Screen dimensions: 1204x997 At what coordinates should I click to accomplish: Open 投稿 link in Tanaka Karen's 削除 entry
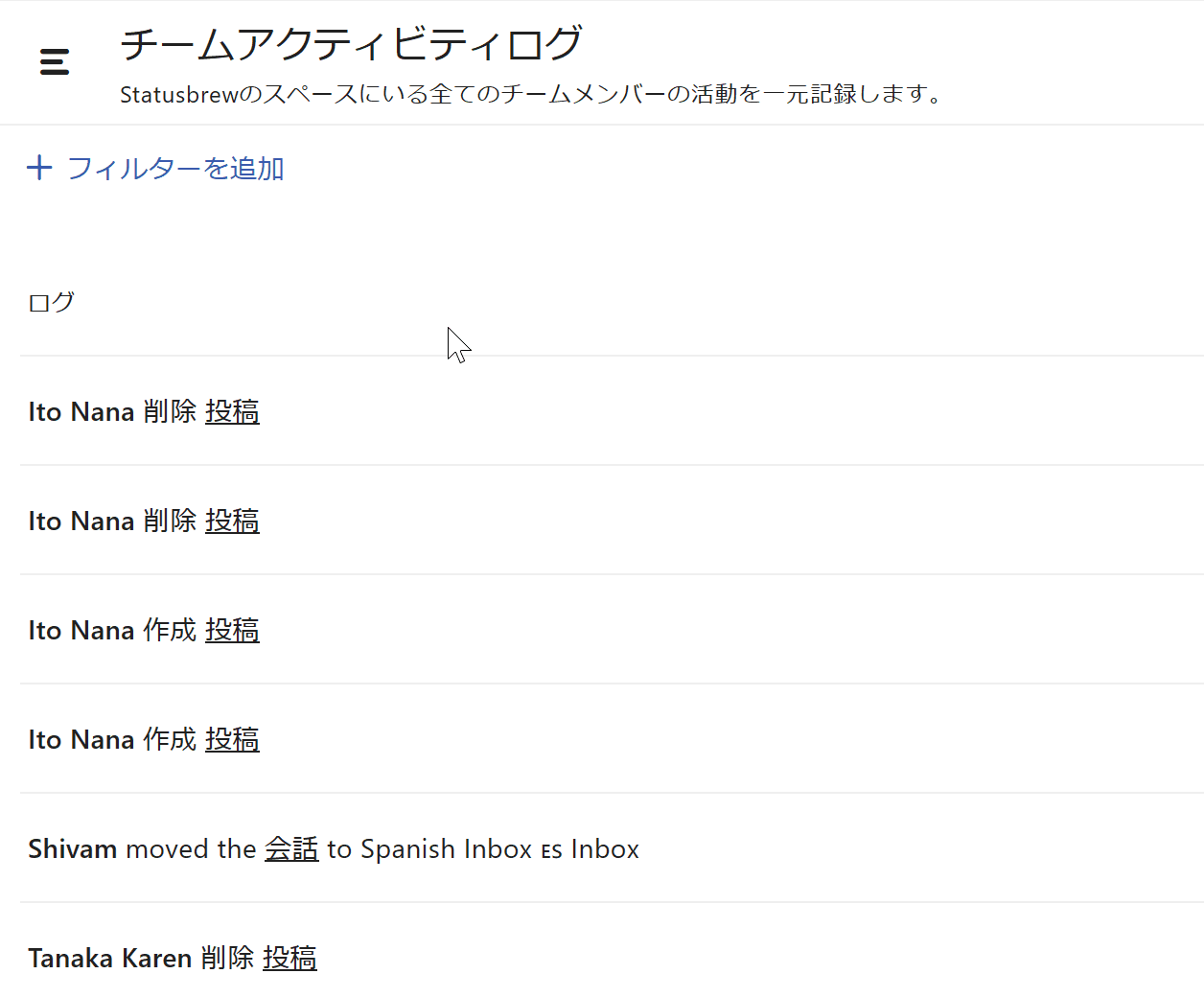[289, 958]
